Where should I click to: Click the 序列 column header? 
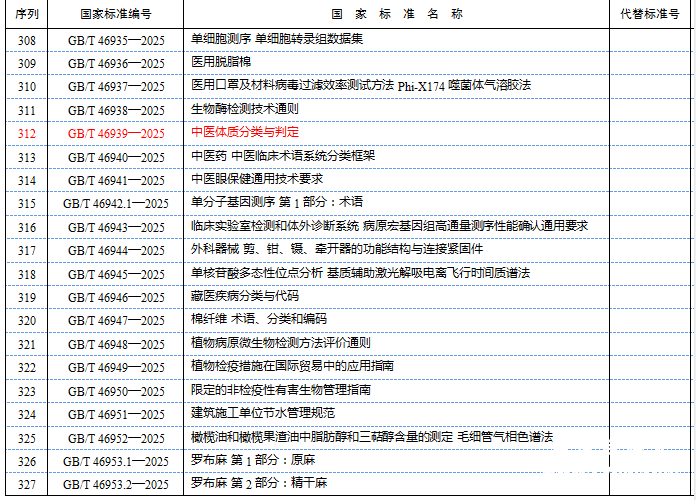[x=27, y=15]
